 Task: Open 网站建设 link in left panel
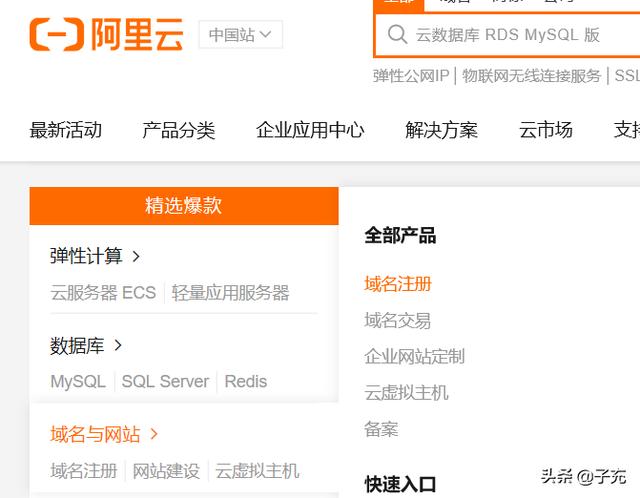(x=167, y=471)
